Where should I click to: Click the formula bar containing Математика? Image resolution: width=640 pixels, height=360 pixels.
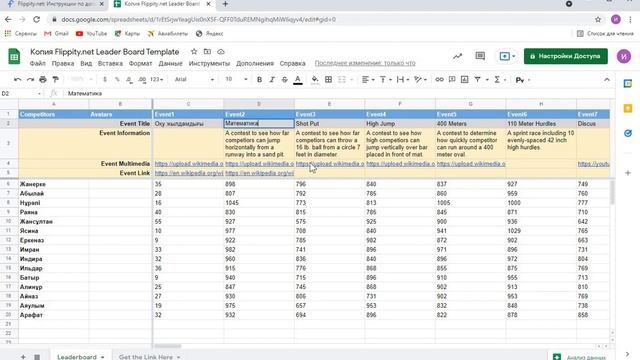339,93
